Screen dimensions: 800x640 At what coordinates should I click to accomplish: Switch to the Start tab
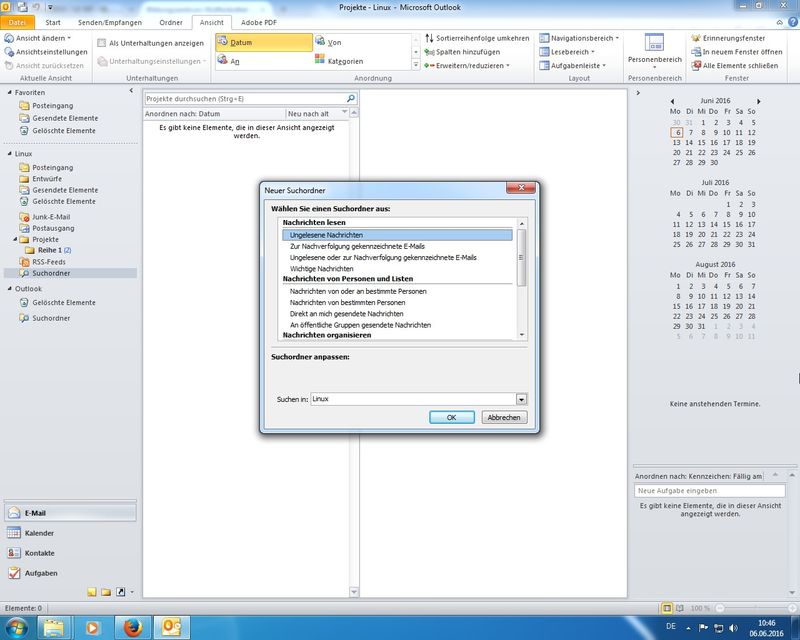click(x=53, y=22)
